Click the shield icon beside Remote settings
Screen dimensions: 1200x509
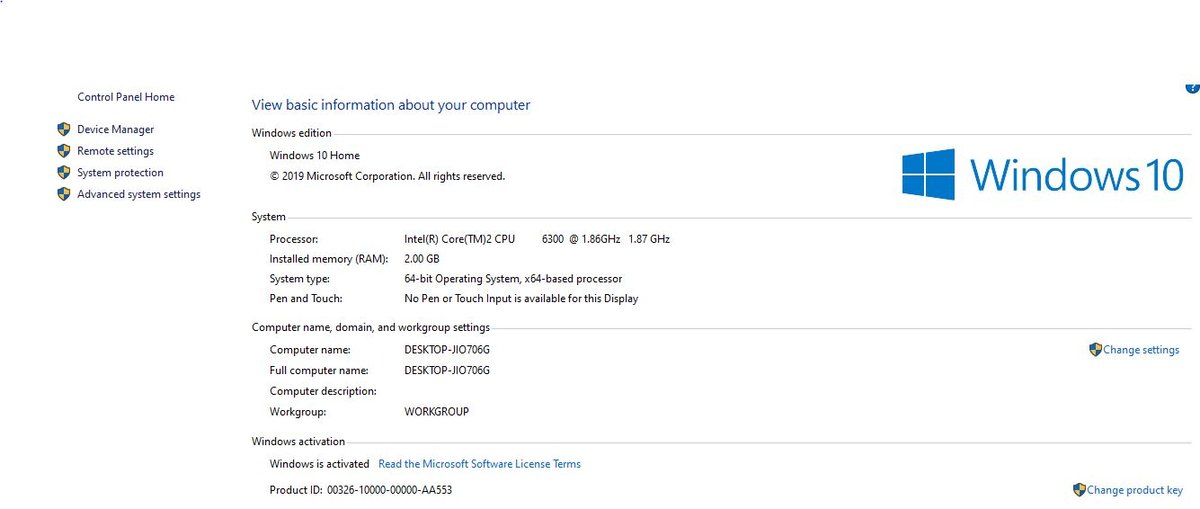click(64, 151)
